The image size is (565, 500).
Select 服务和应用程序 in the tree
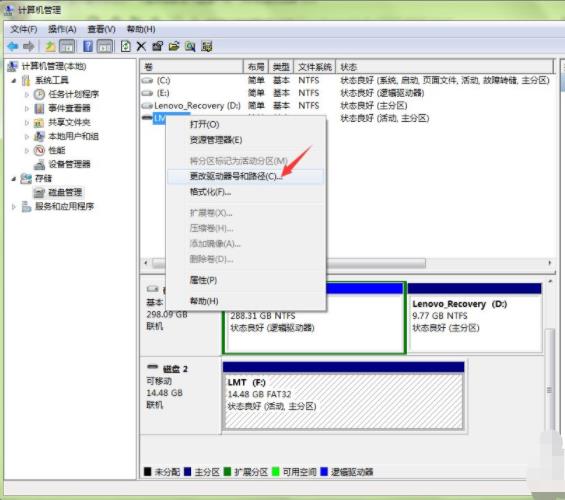(x=64, y=206)
